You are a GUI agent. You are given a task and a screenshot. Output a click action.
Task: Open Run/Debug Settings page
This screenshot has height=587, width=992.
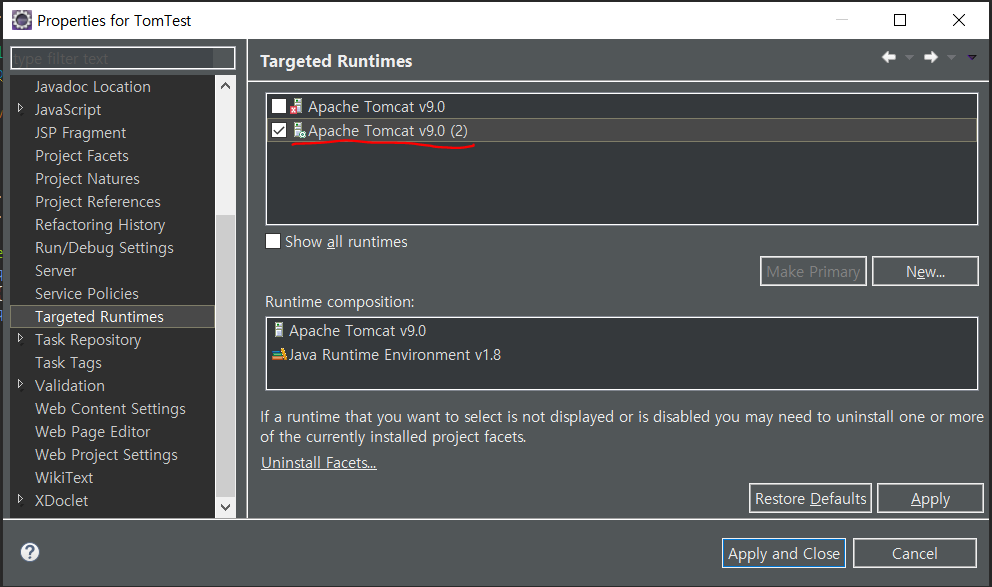[x=104, y=248]
